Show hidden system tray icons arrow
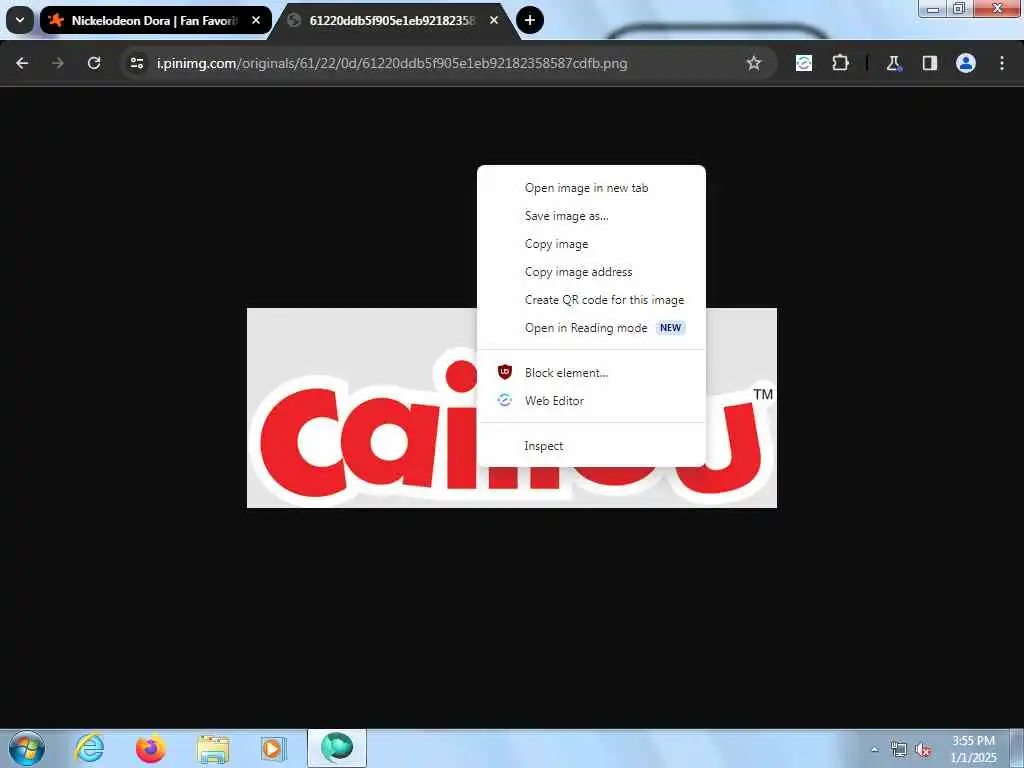The width and height of the screenshot is (1024, 768). (874, 749)
